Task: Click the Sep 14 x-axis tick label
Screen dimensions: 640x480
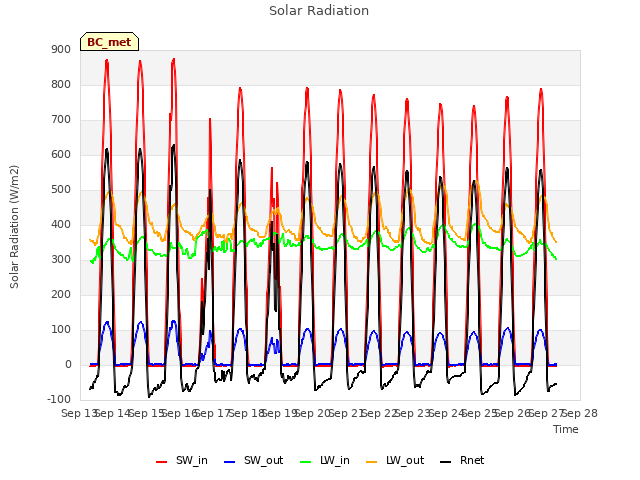Action: (112, 414)
